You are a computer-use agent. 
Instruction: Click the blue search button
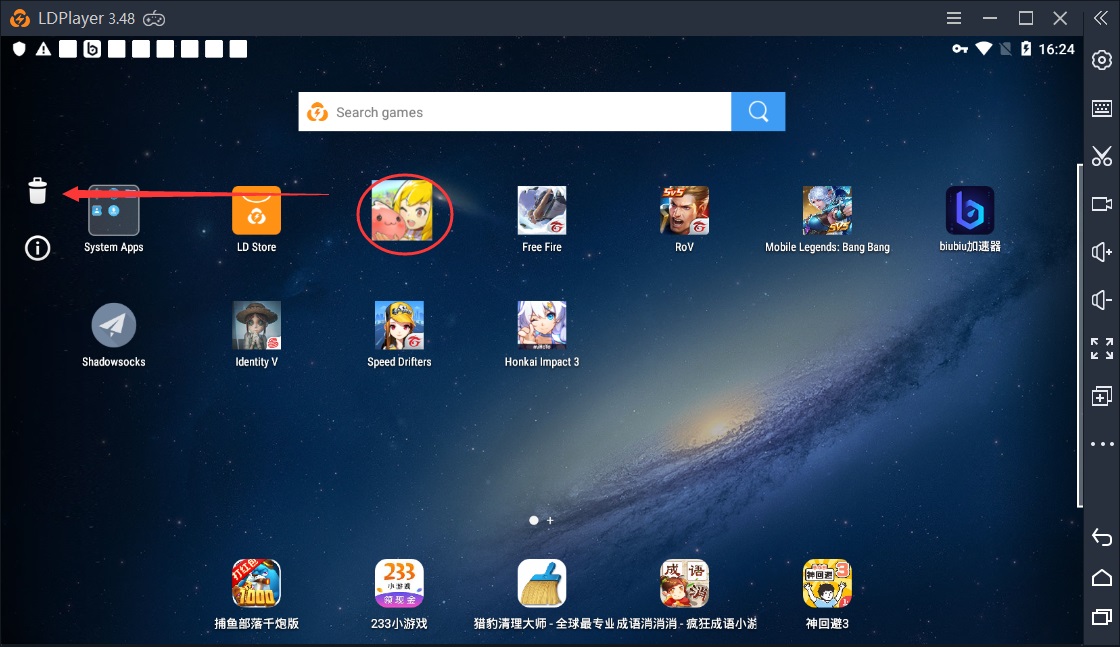(x=758, y=111)
